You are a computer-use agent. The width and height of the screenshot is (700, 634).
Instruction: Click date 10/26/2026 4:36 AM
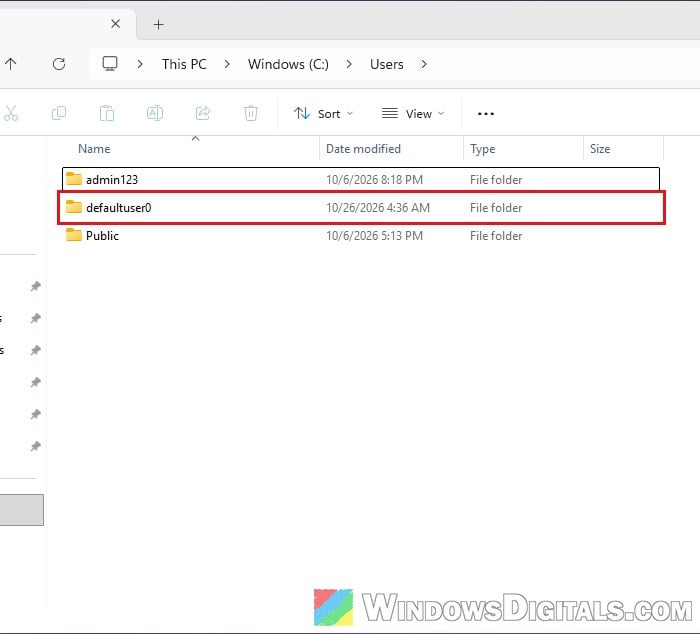pyautogui.click(x=378, y=208)
